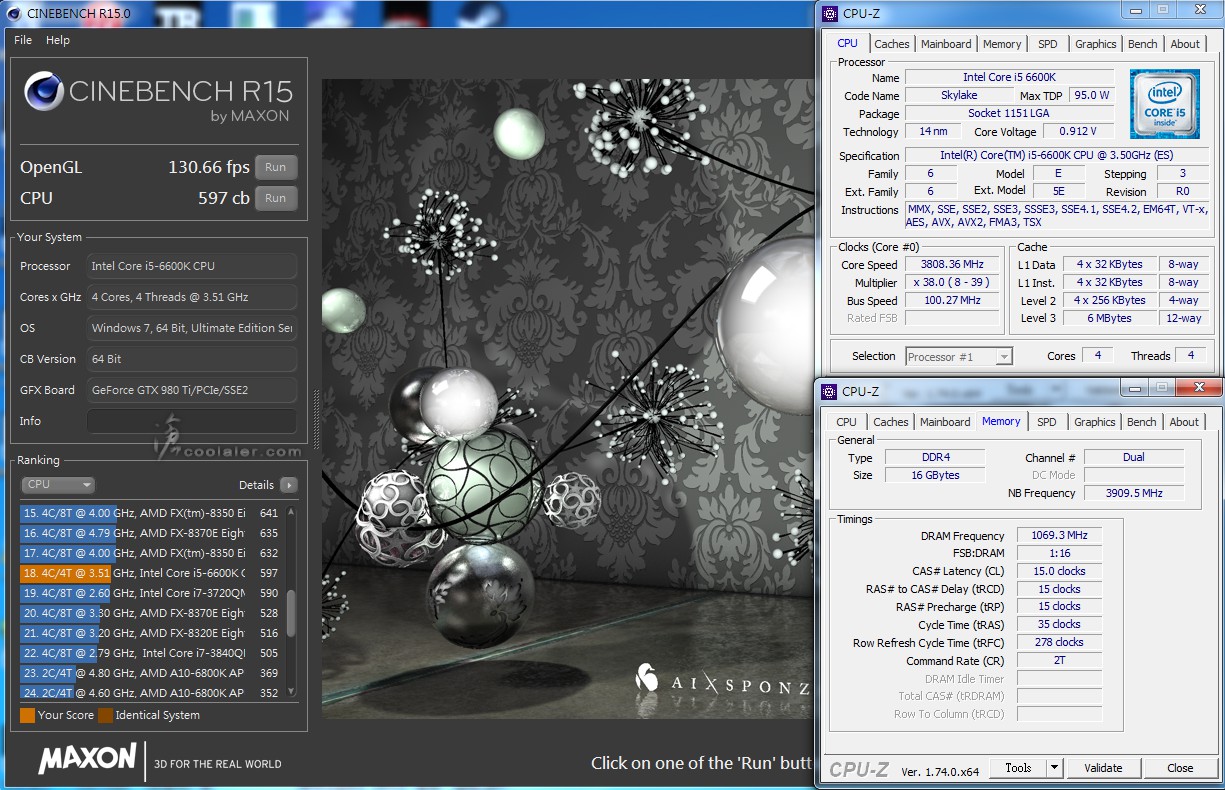Open the CPU ranking type dropdown
Image resolution: width=1225 pixels, height=790 pixels.
(x=58, y=485)
